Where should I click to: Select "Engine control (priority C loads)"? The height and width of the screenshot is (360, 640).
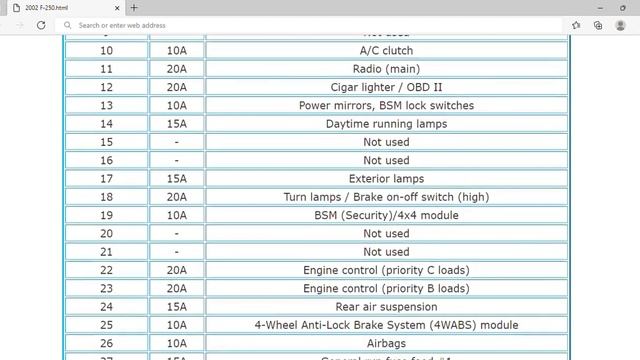coord(387,270)
